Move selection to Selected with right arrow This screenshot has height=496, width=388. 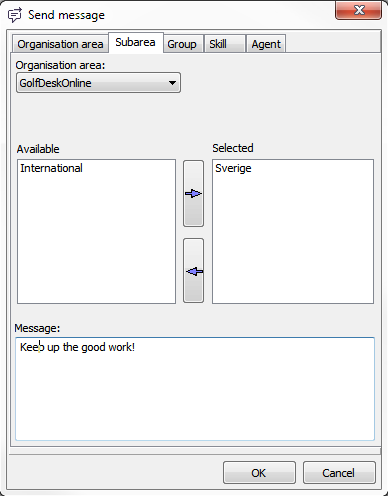[193, 194]
